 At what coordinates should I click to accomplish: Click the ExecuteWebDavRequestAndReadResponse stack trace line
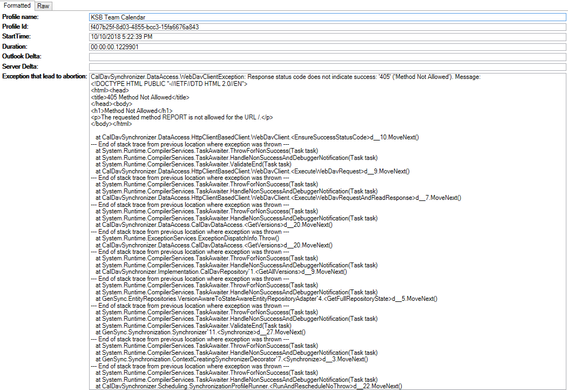point(278,198)
